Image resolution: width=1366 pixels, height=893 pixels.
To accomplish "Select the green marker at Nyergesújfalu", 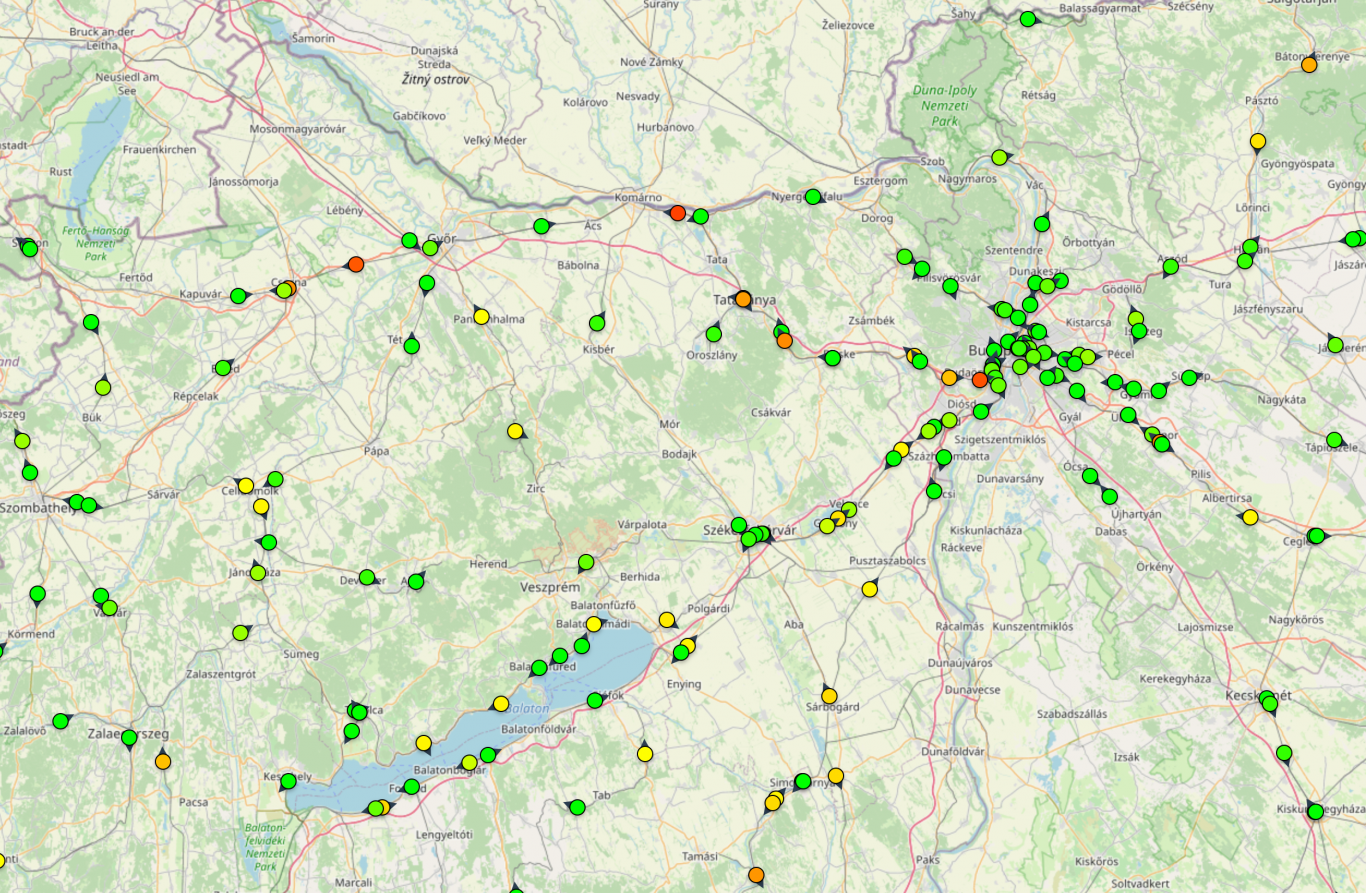I will [813, 197].
